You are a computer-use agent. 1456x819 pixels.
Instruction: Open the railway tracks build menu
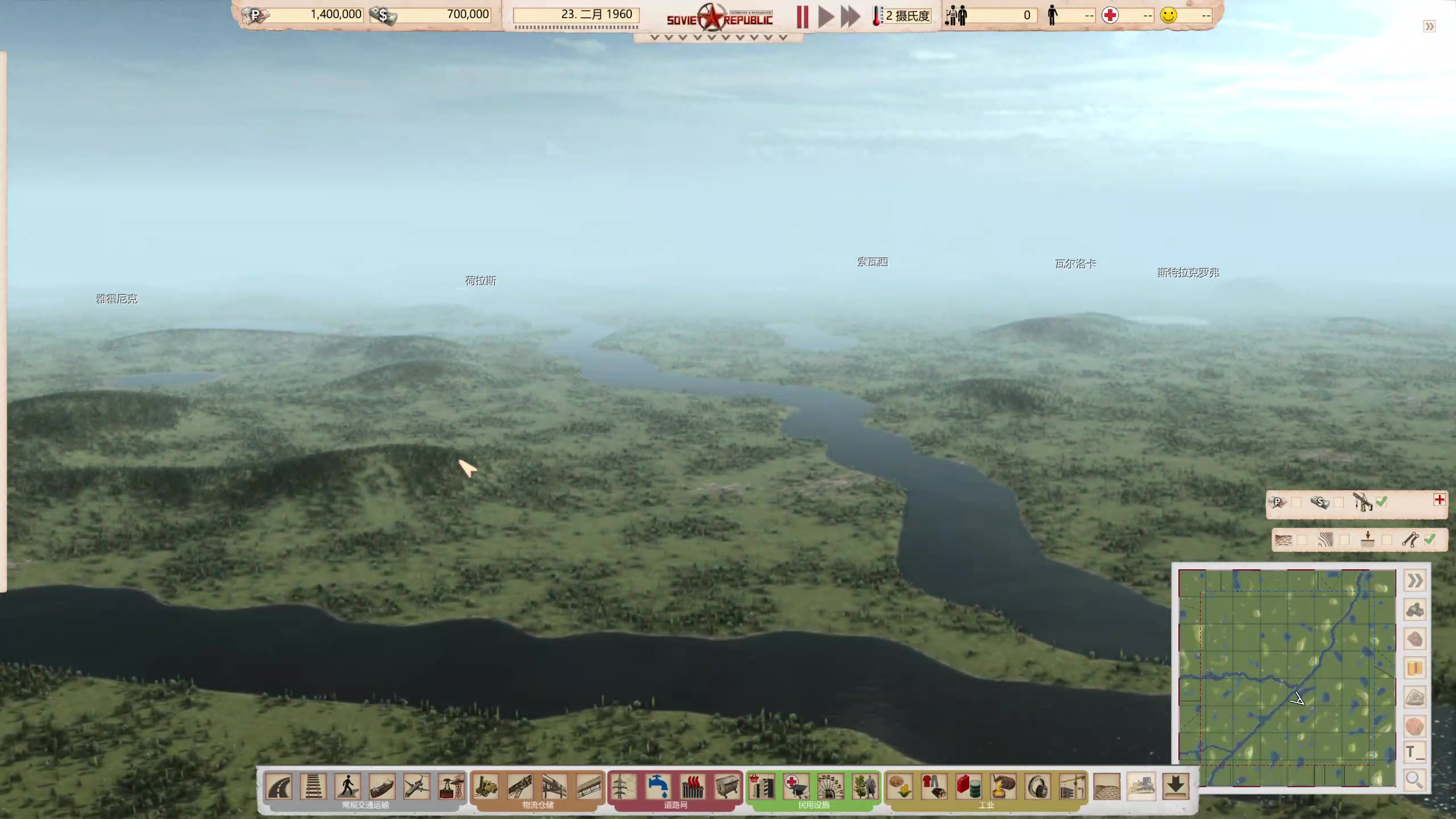(x=313, y=787)
